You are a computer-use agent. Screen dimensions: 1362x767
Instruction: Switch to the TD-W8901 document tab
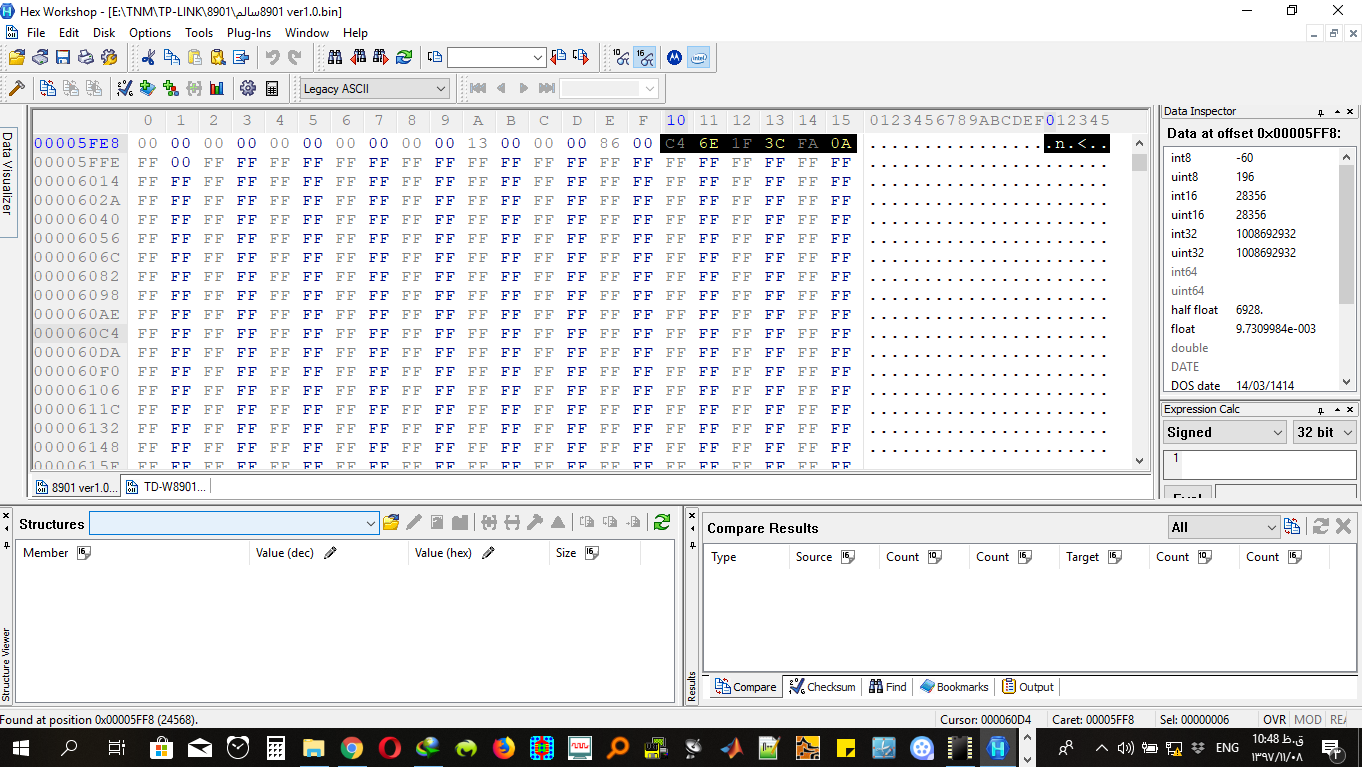pos(166,487)
